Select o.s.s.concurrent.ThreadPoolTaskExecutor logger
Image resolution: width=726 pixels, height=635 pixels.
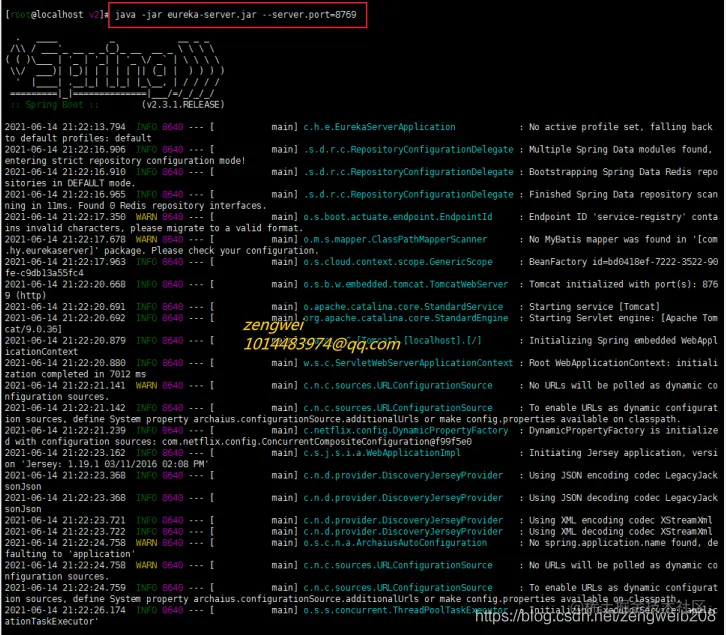(406, 610)
